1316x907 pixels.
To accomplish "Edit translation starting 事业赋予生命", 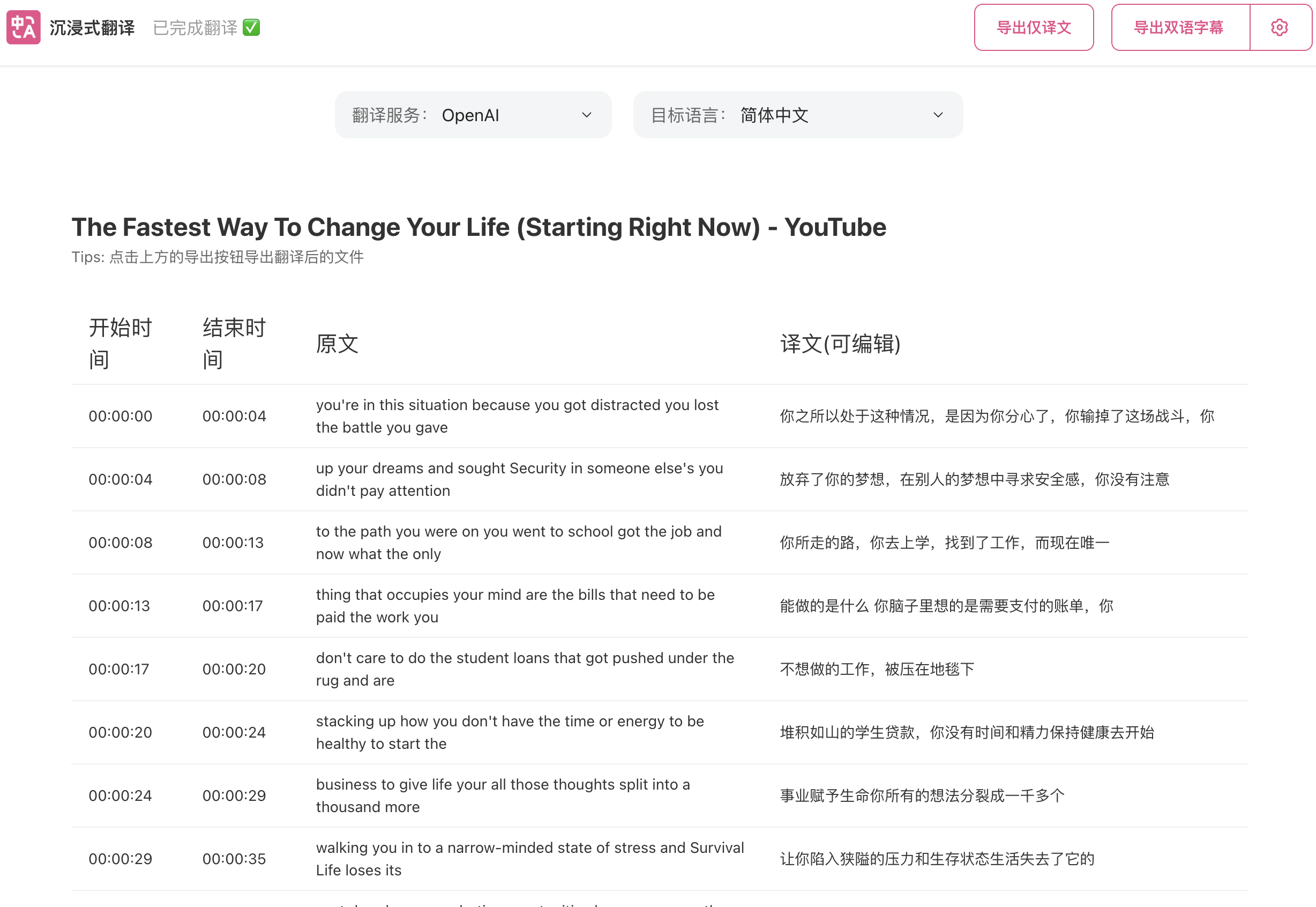I will (x=921, y=796).
